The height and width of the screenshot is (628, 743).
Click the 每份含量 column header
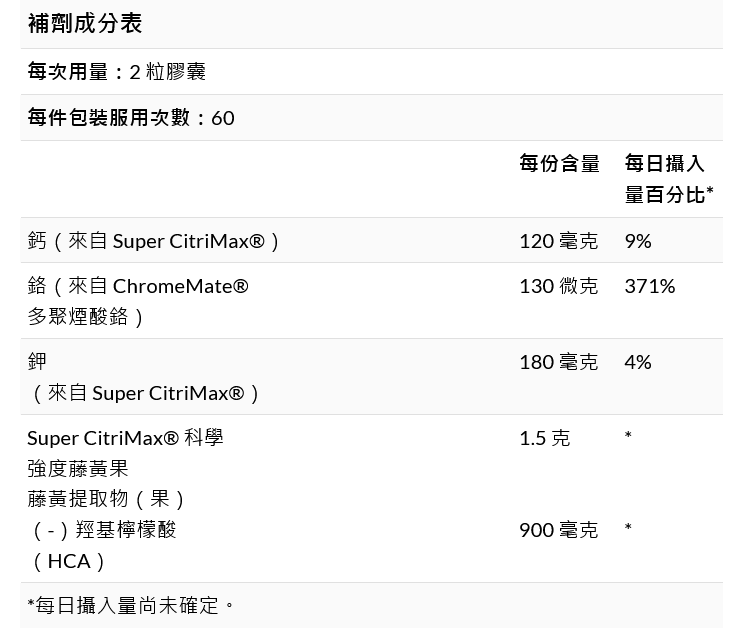(x=559, y=163)
